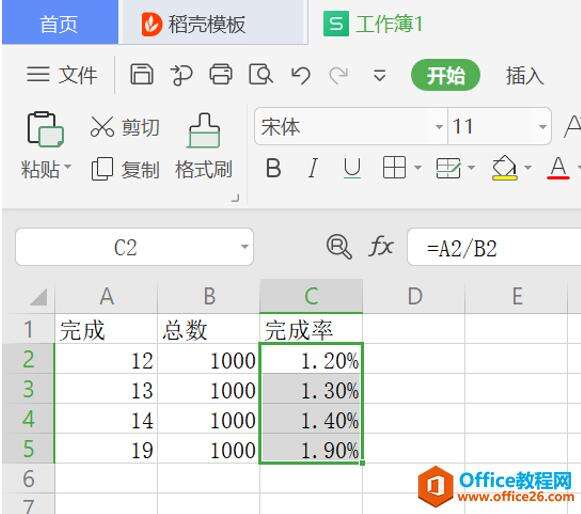This screenshot has width=581, height=514.
Task: Expand the font size 11 dropdown
Action: (542, 127)
